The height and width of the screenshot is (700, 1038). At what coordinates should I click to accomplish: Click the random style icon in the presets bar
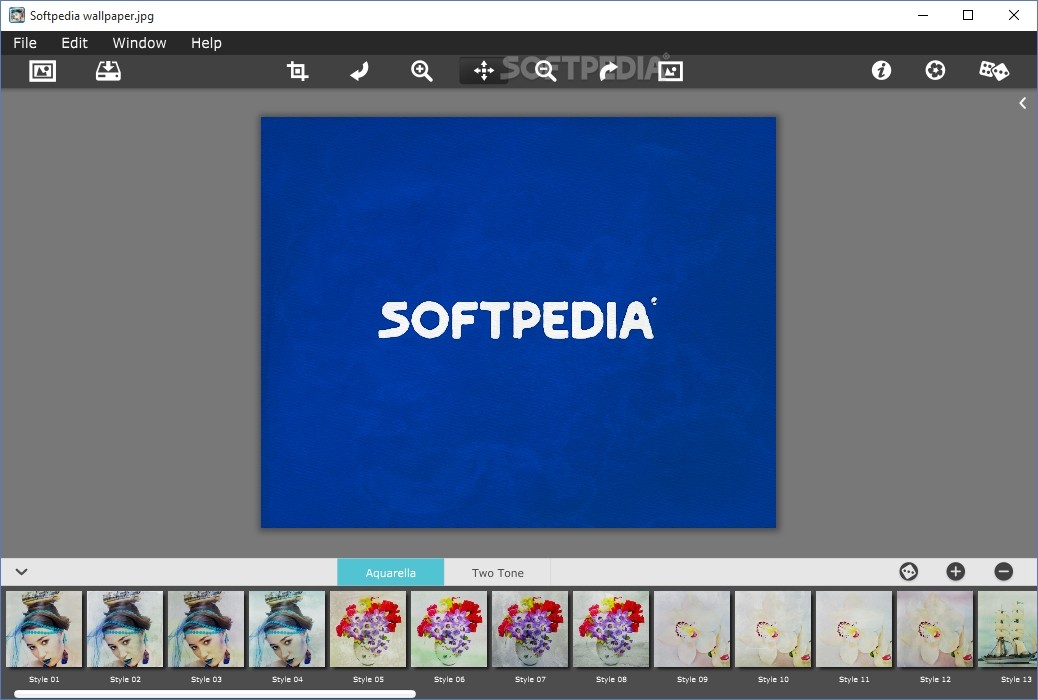[908, 572]
